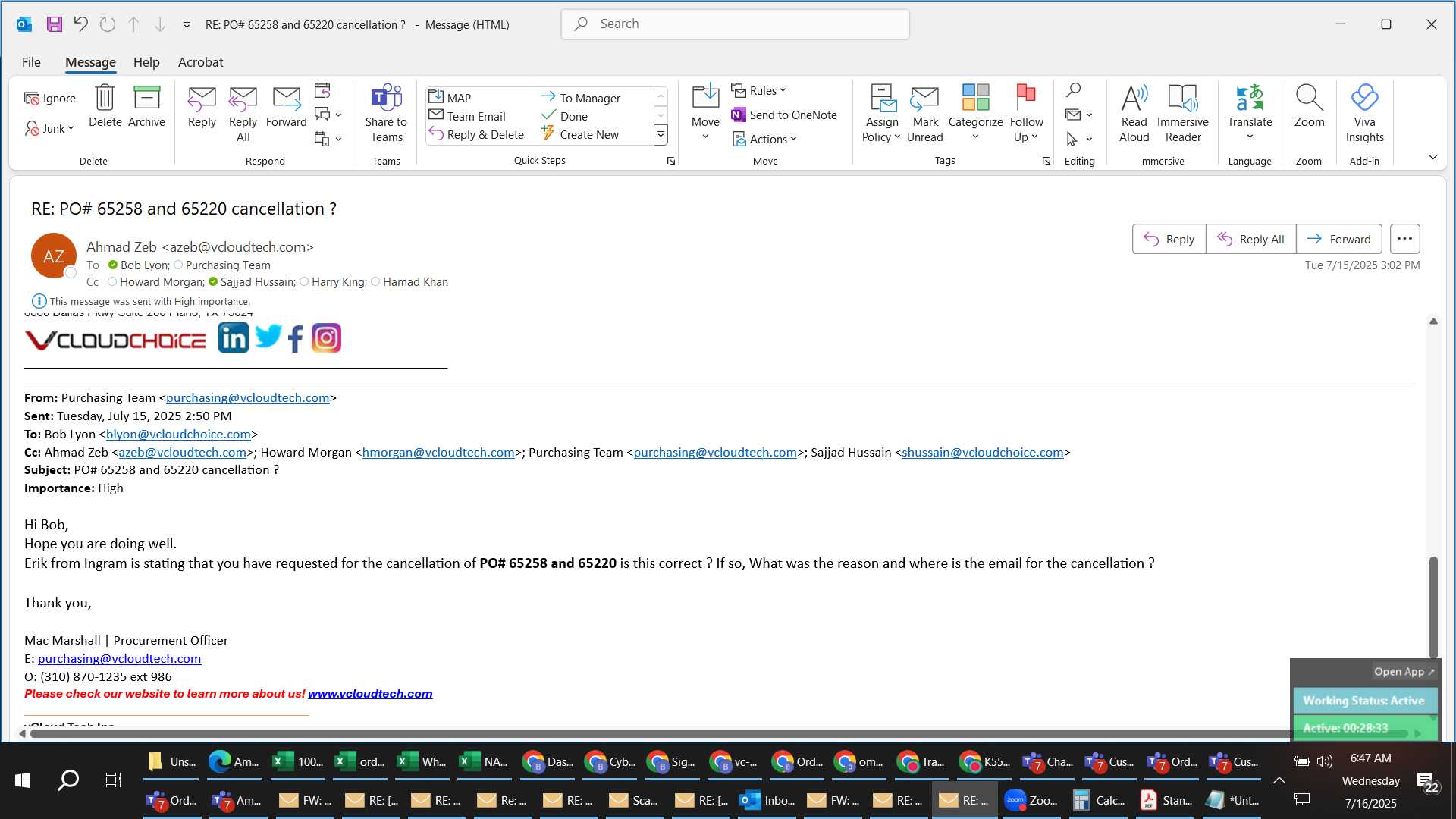Open the www.vcloudtech.com website link
1456x819 pixels.
coord(370,693)
